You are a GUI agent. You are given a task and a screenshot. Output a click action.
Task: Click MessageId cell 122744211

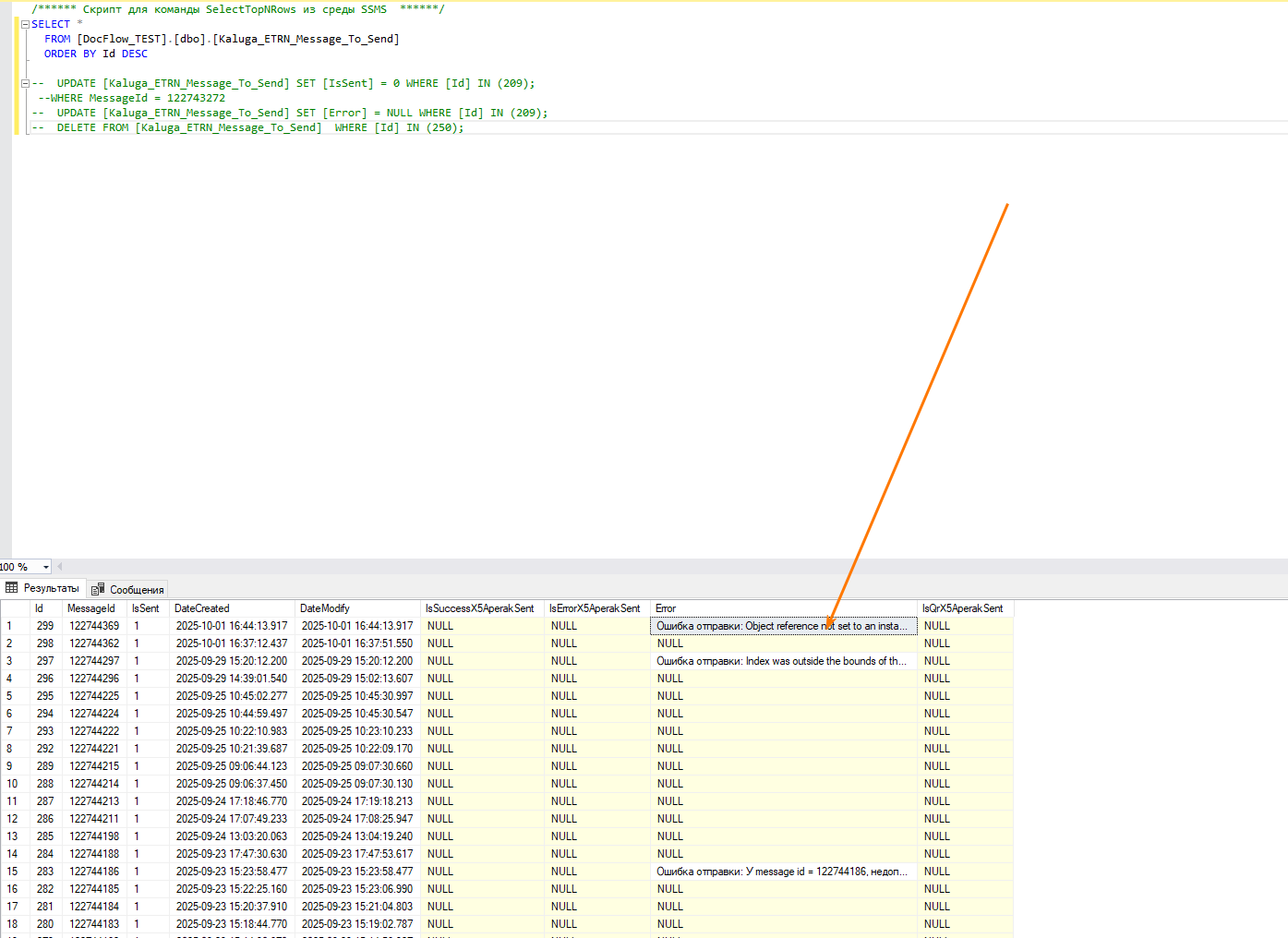pos(95,819)
